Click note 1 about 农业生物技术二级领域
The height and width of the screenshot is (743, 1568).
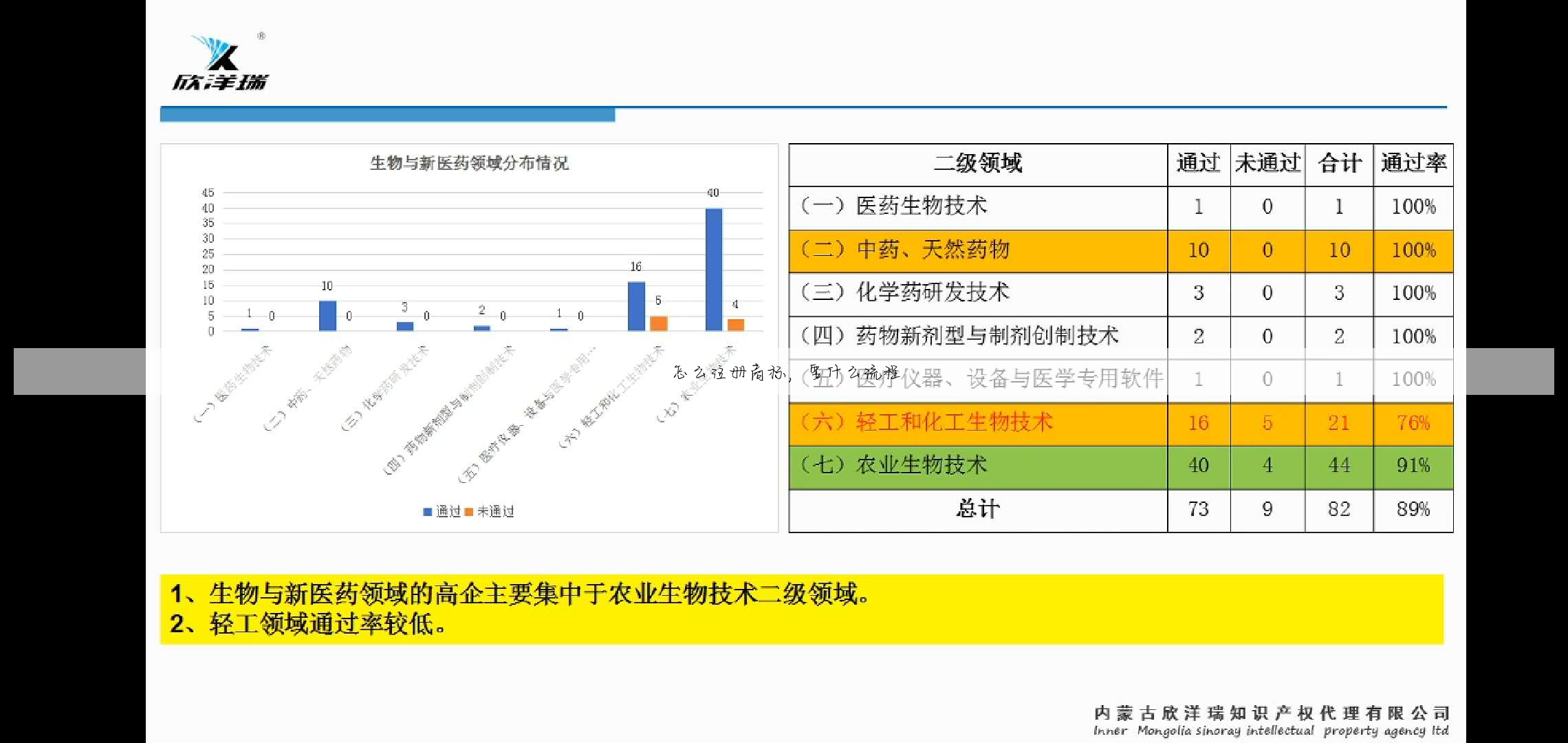[520, 594]
